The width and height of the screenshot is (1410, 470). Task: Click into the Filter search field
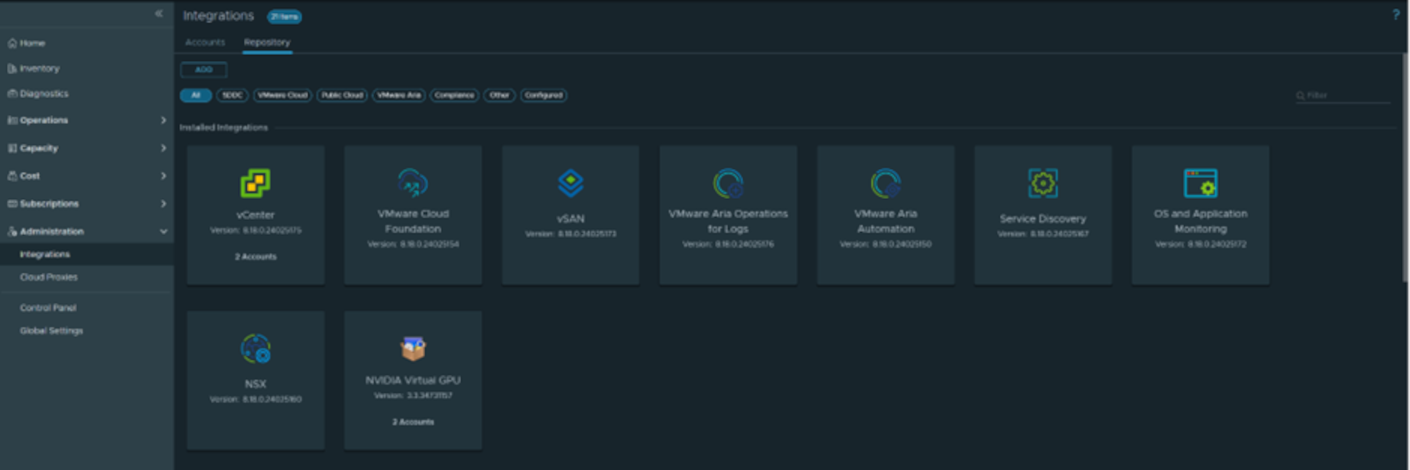1343,96
